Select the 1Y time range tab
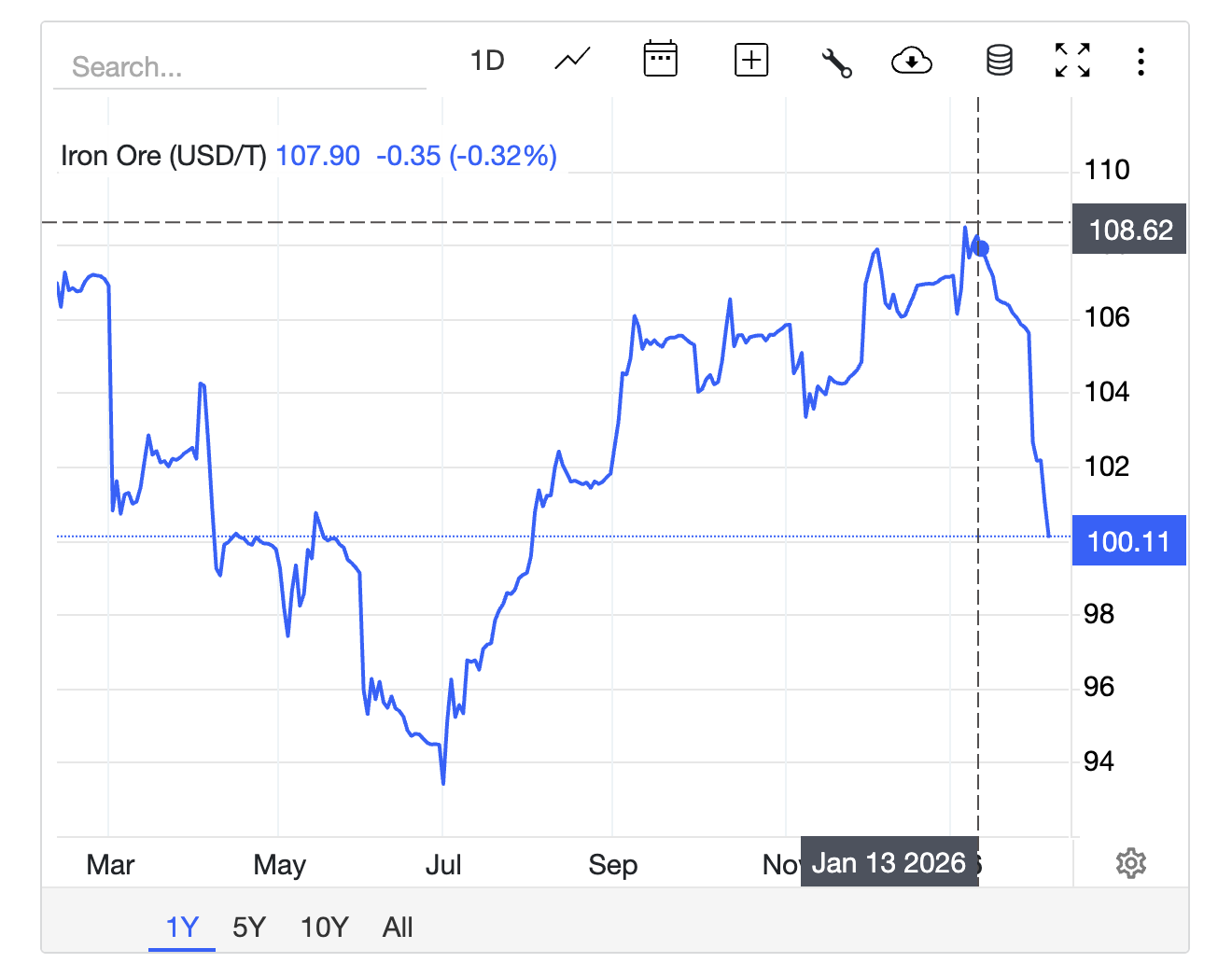This screenshot has width=1232, height=963. 182,927
